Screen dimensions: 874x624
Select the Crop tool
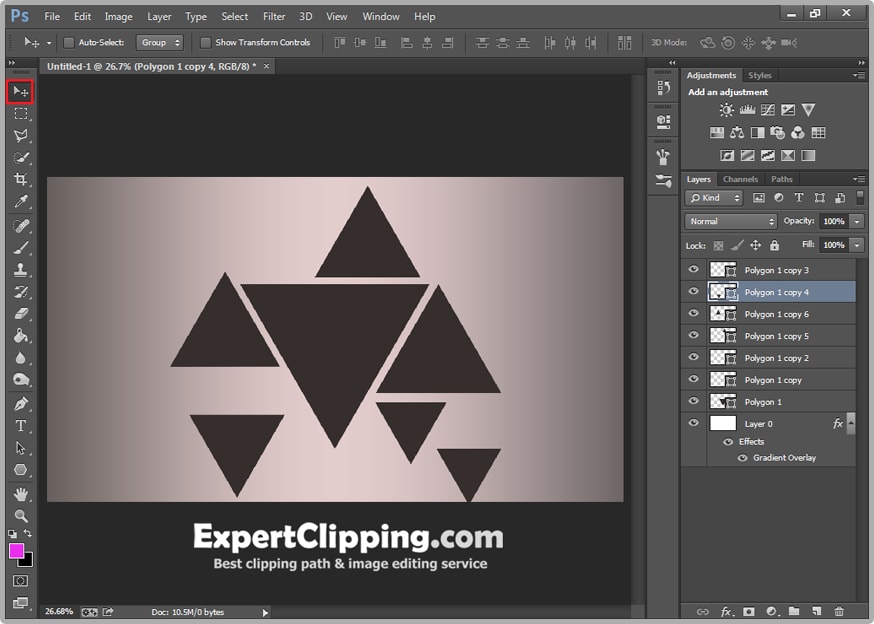pyautogui.click(x=20, y=179)
